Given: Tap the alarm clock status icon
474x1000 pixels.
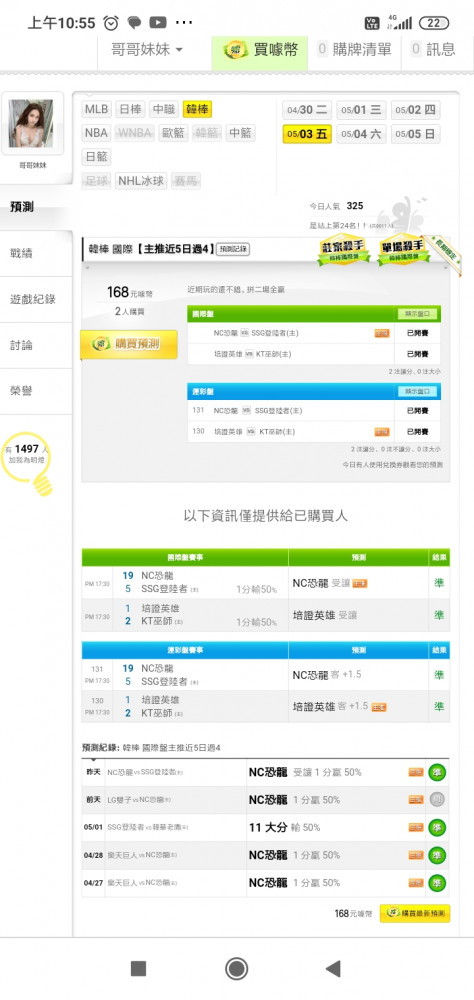Looking at the screenshot, I should tap(111, 23).
